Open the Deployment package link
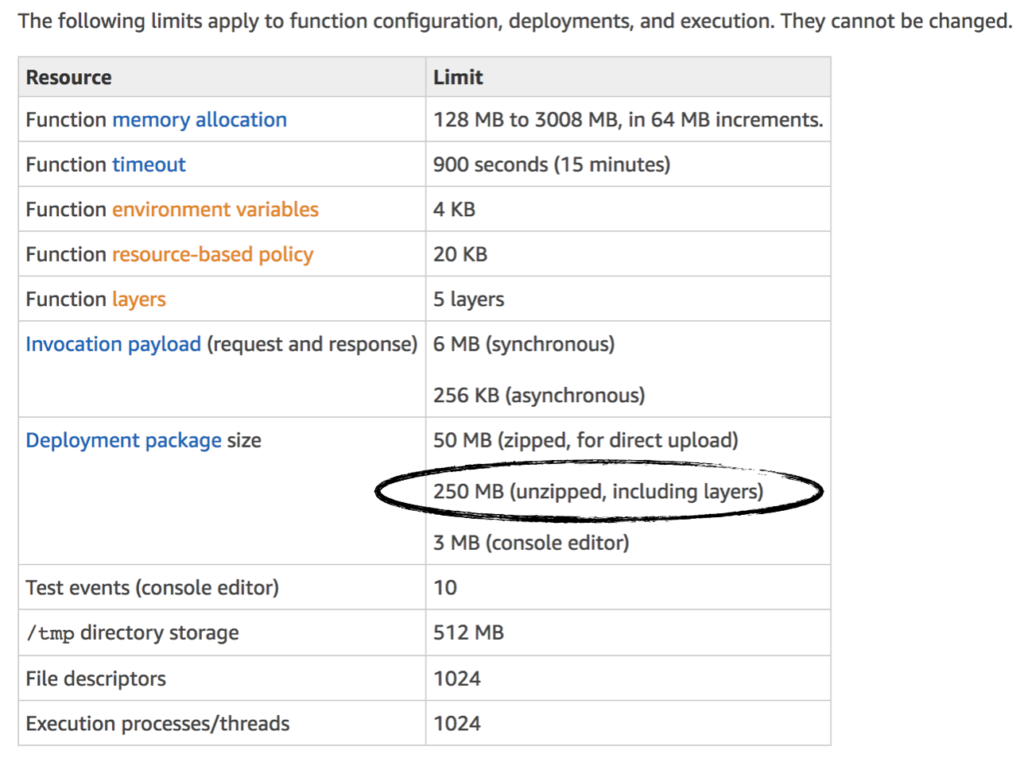This screenshot has width=1024, height=758. click(123, 441)
